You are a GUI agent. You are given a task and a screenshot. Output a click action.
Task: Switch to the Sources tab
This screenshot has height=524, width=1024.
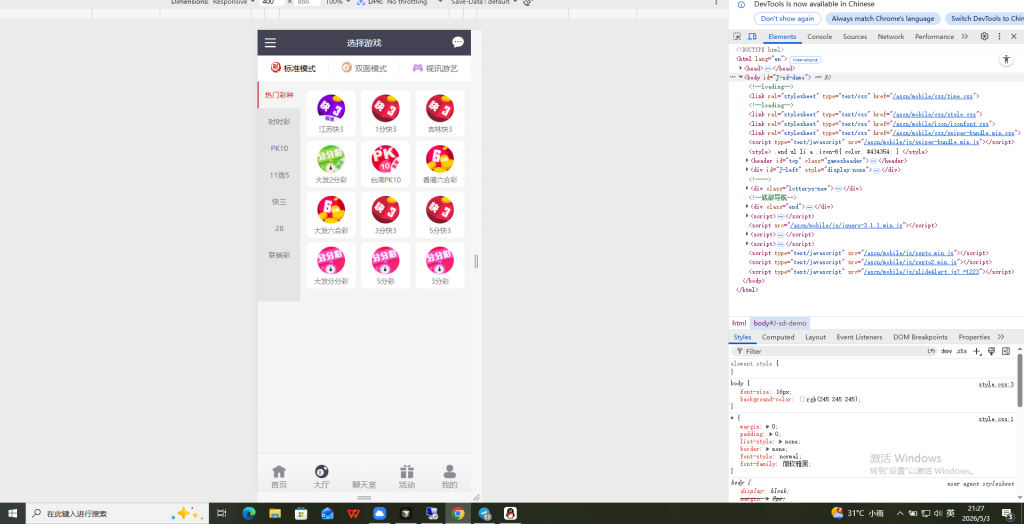point(854,37)
